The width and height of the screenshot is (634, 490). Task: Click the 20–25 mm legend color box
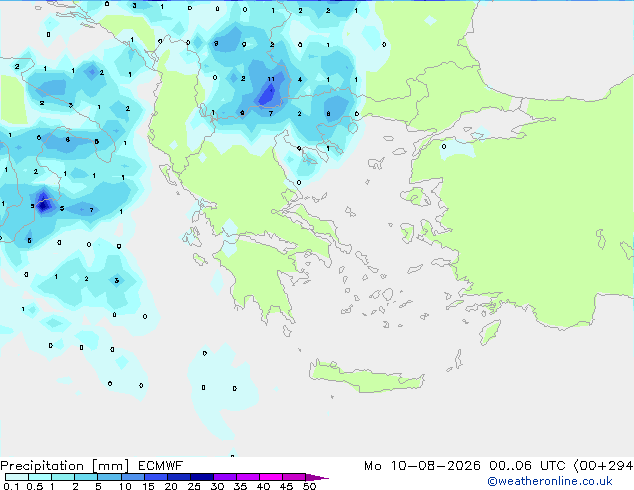(179, 477)
